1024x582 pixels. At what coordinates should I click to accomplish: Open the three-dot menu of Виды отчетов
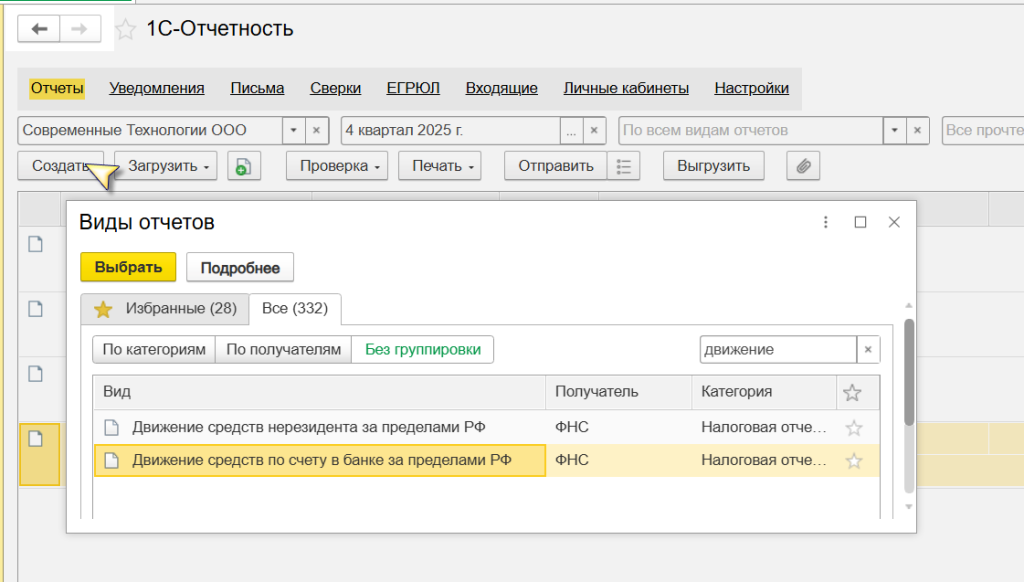[825, 222]
